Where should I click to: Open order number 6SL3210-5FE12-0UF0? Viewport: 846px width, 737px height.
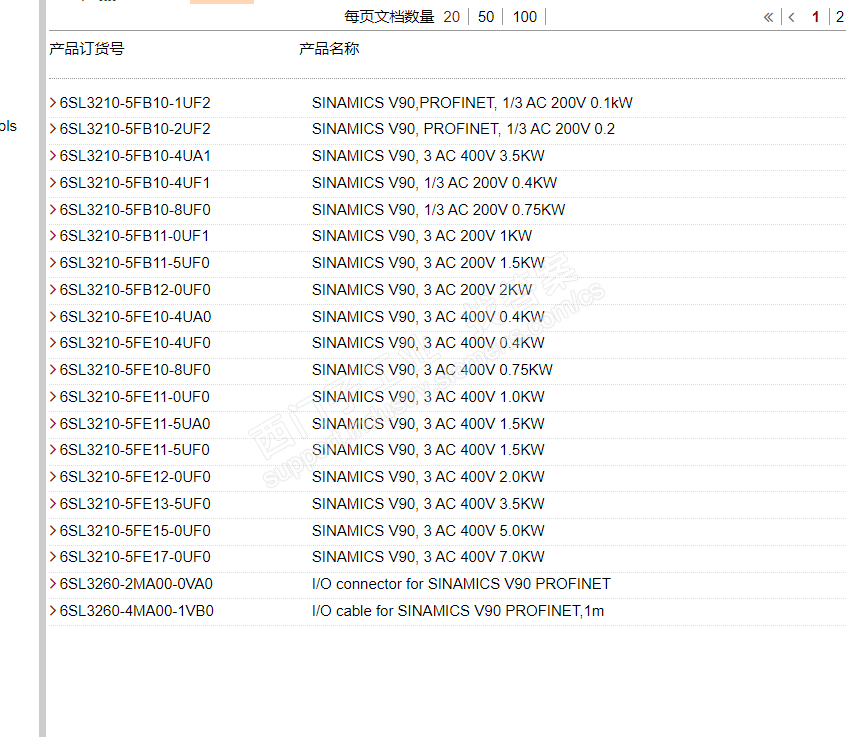click(x=135, y=476)
